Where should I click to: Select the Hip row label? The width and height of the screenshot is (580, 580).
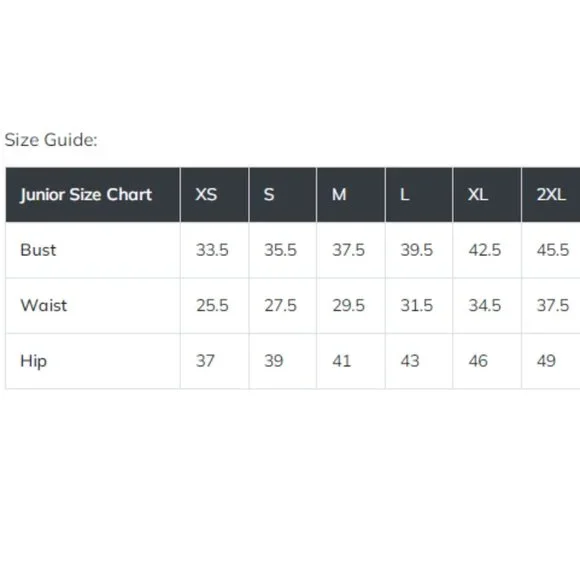(33, 361)
